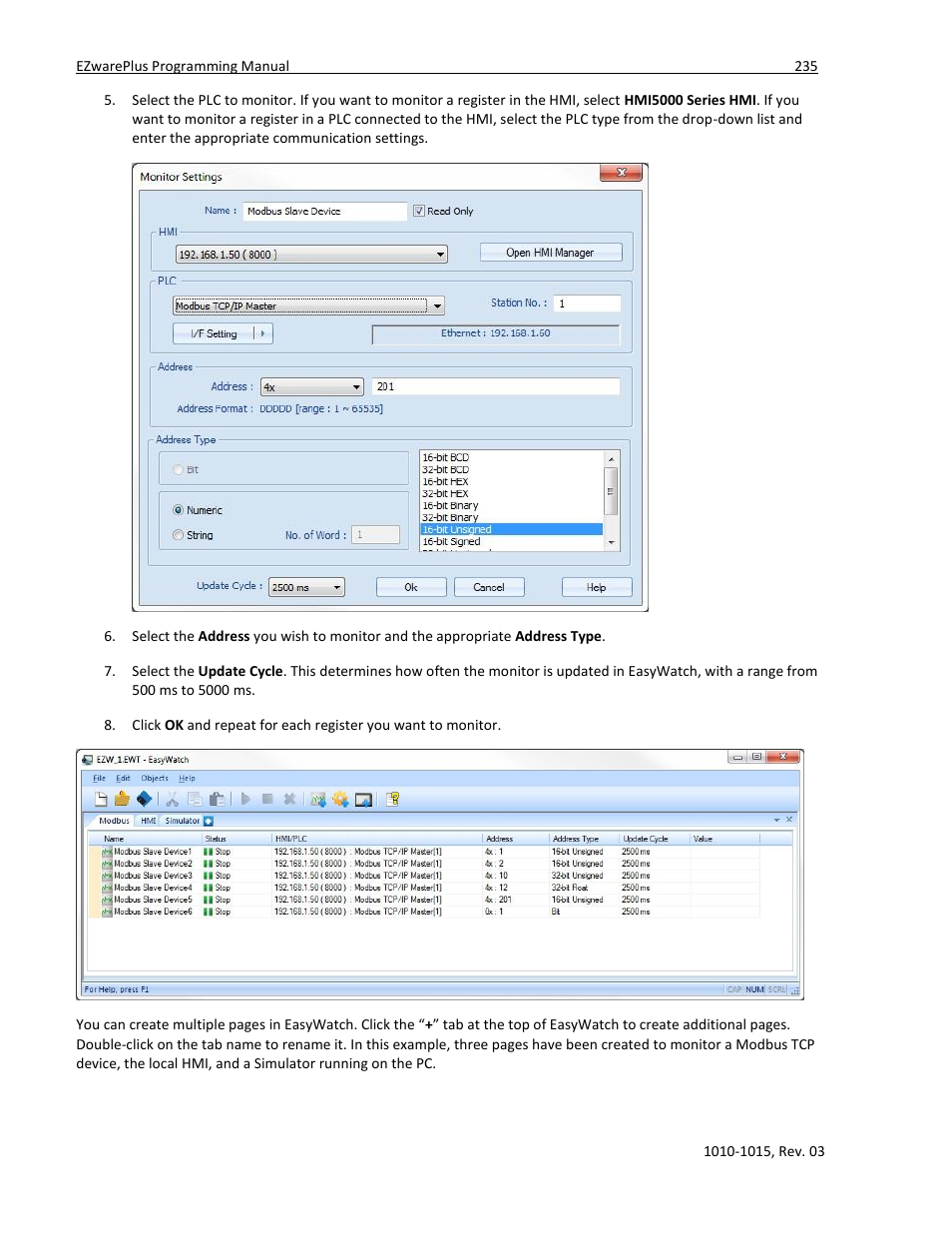Click the tab-list down arrow icon in EasyWatch
Image resolution: width=952 pixels, height=1233 pixels.
click(776, 820)
